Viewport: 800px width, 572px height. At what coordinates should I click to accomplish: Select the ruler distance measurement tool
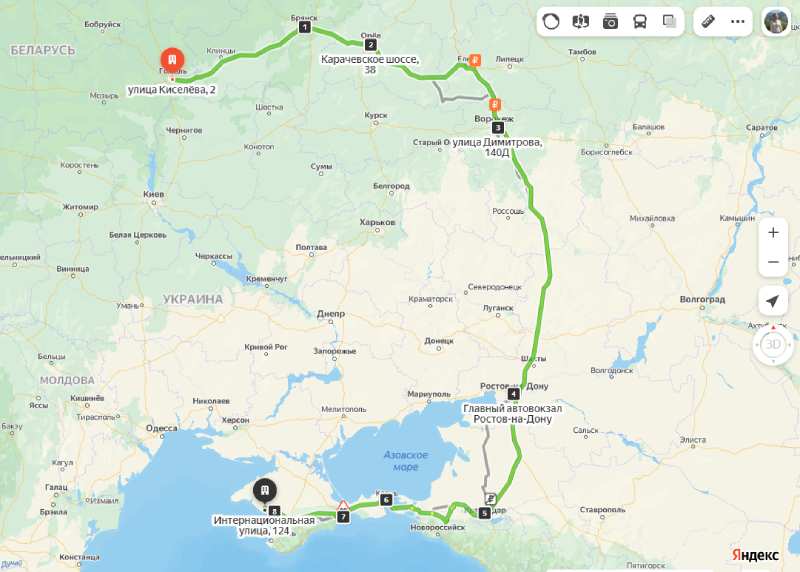point(708,21)
